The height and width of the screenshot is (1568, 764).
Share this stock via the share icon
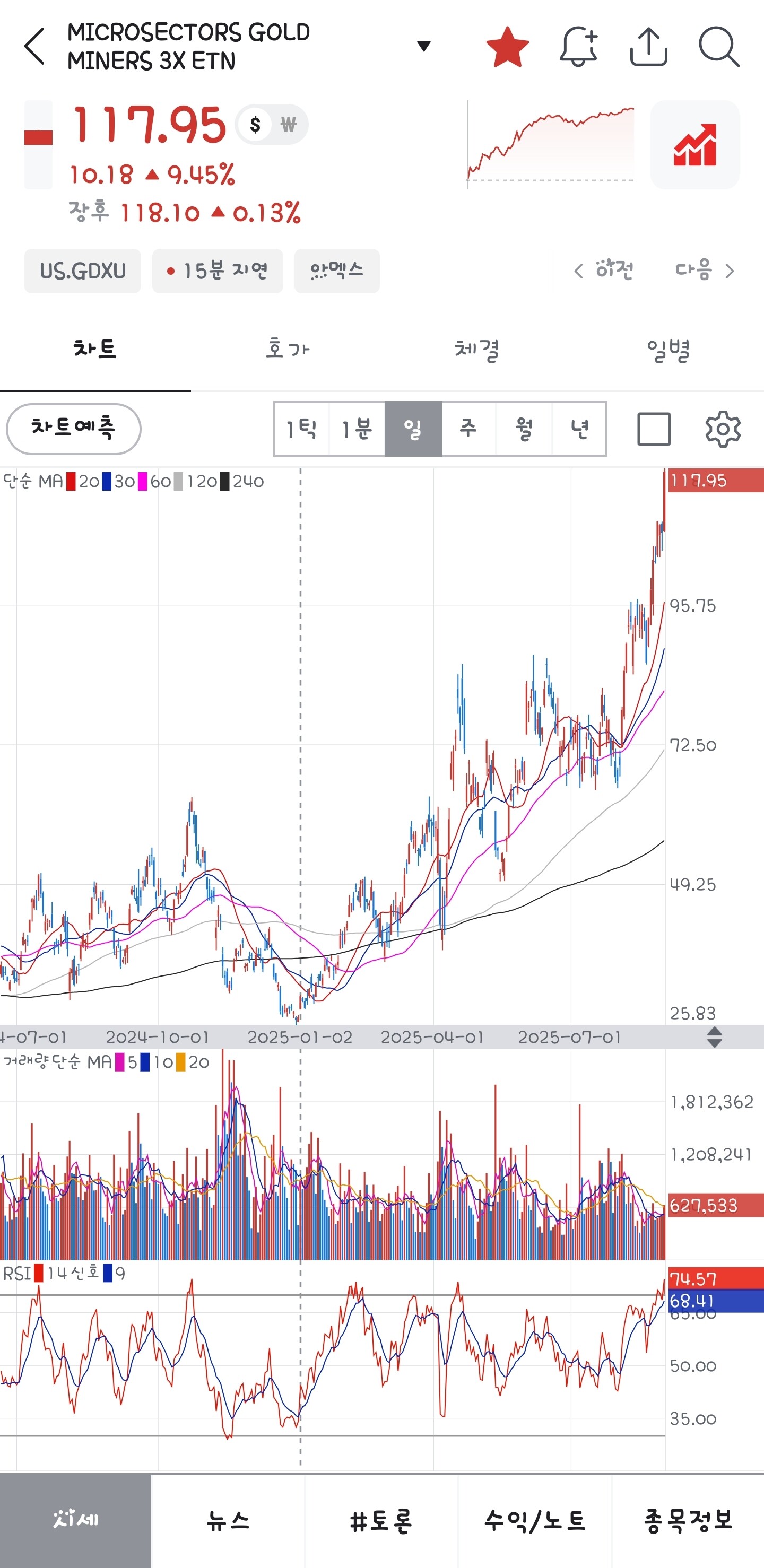(x=648, y=46)
